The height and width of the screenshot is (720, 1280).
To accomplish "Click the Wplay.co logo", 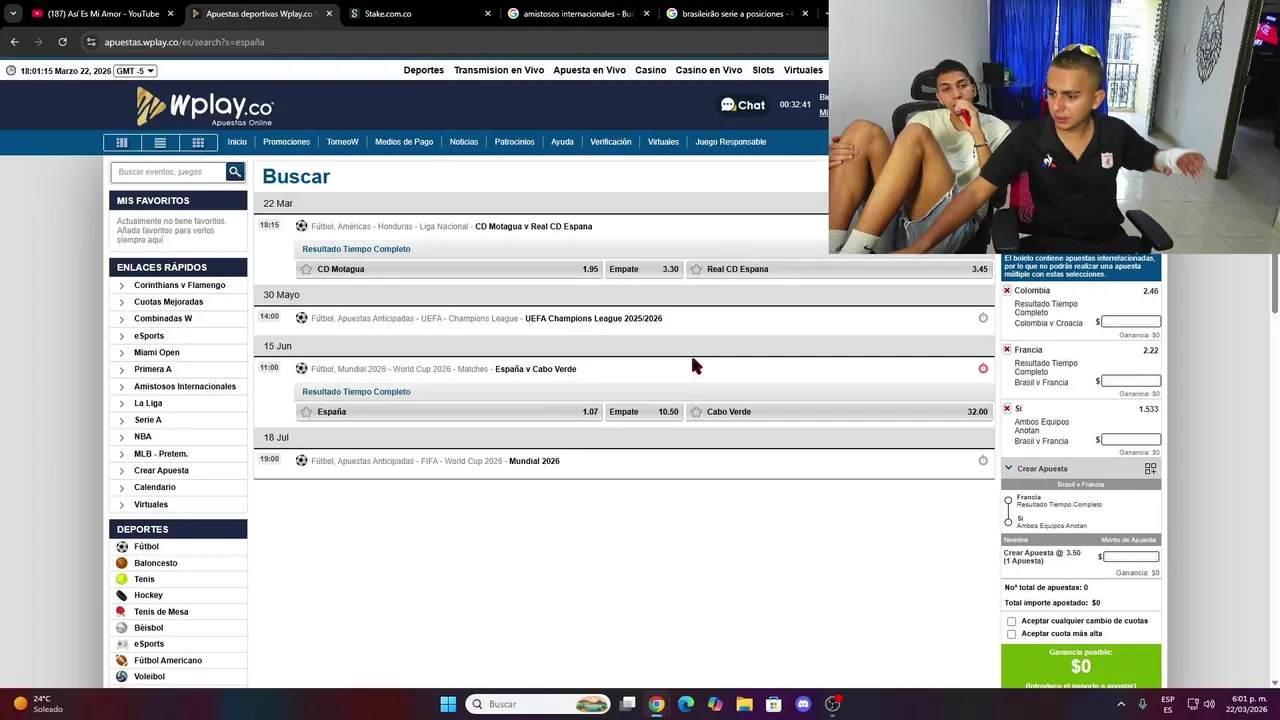I will 205,106.
